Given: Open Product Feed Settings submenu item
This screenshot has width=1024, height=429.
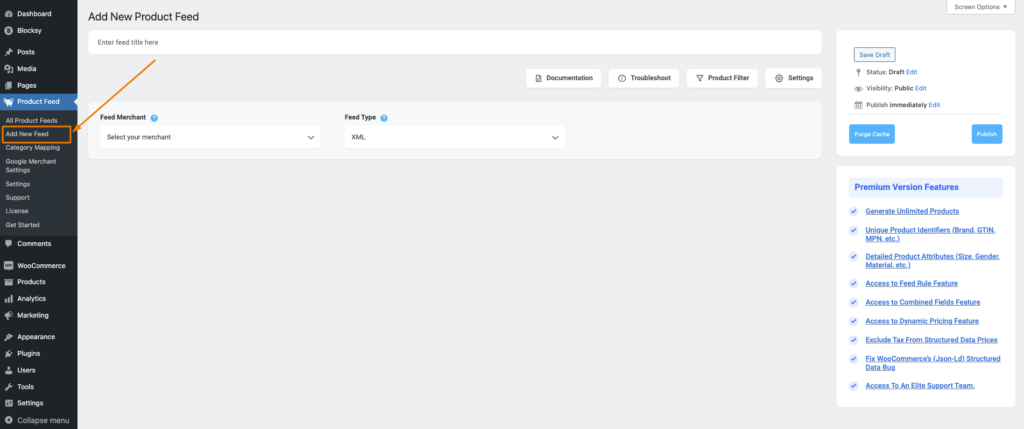Looking at the screenshot, I should click(x=18, y=184).
